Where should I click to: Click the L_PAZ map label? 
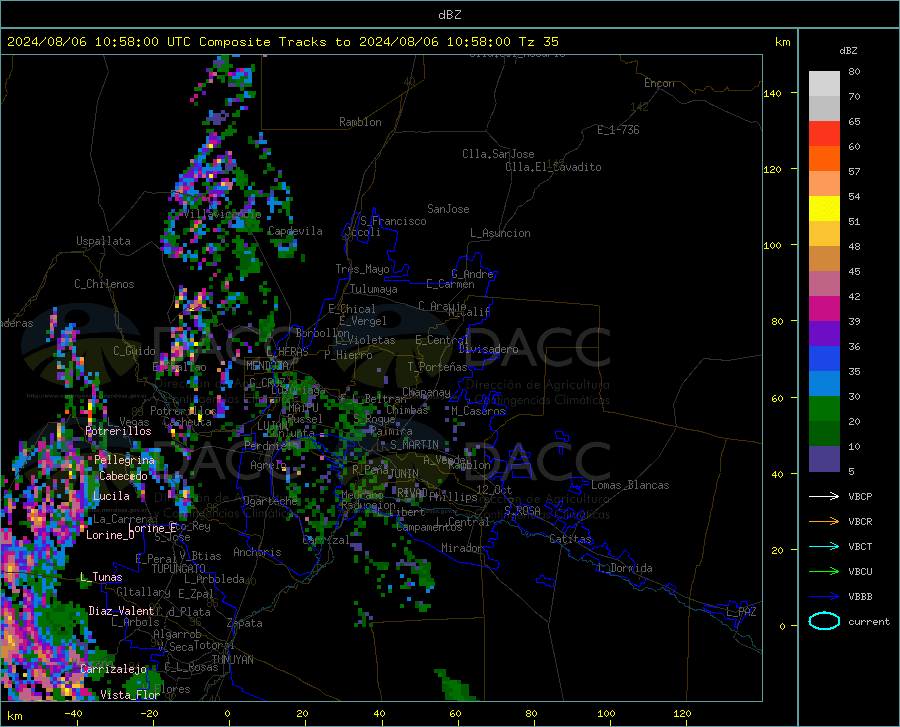tap(741, 612)
